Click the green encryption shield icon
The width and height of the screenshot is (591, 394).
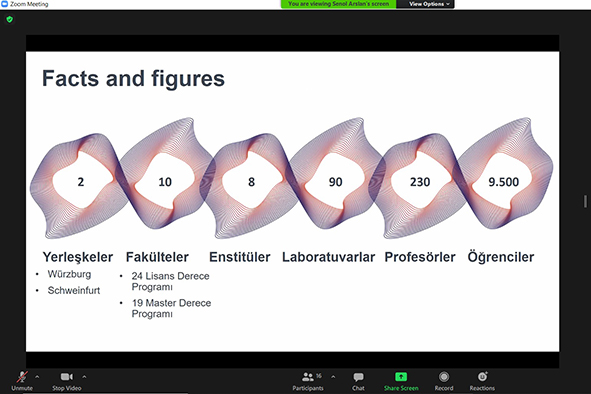click(x=10, y=19)
